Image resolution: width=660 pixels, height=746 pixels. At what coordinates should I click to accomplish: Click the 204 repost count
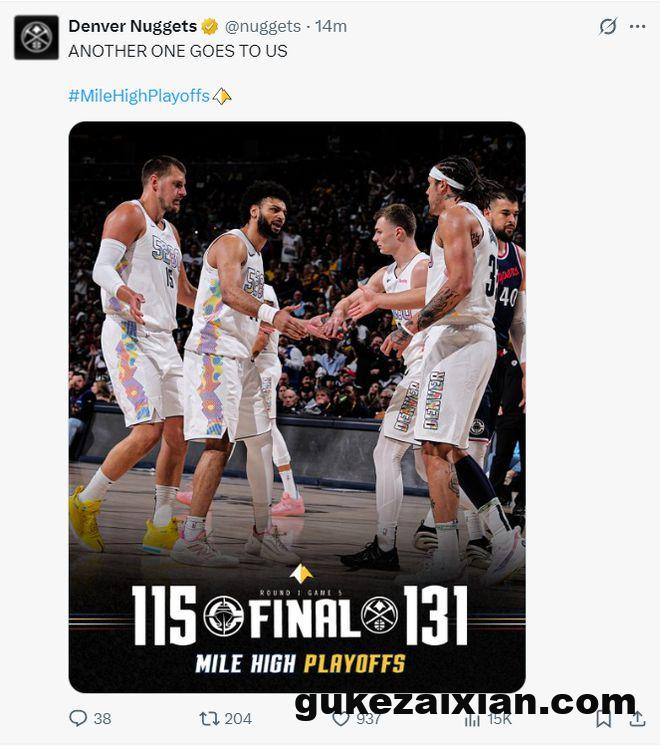[238, 718]
